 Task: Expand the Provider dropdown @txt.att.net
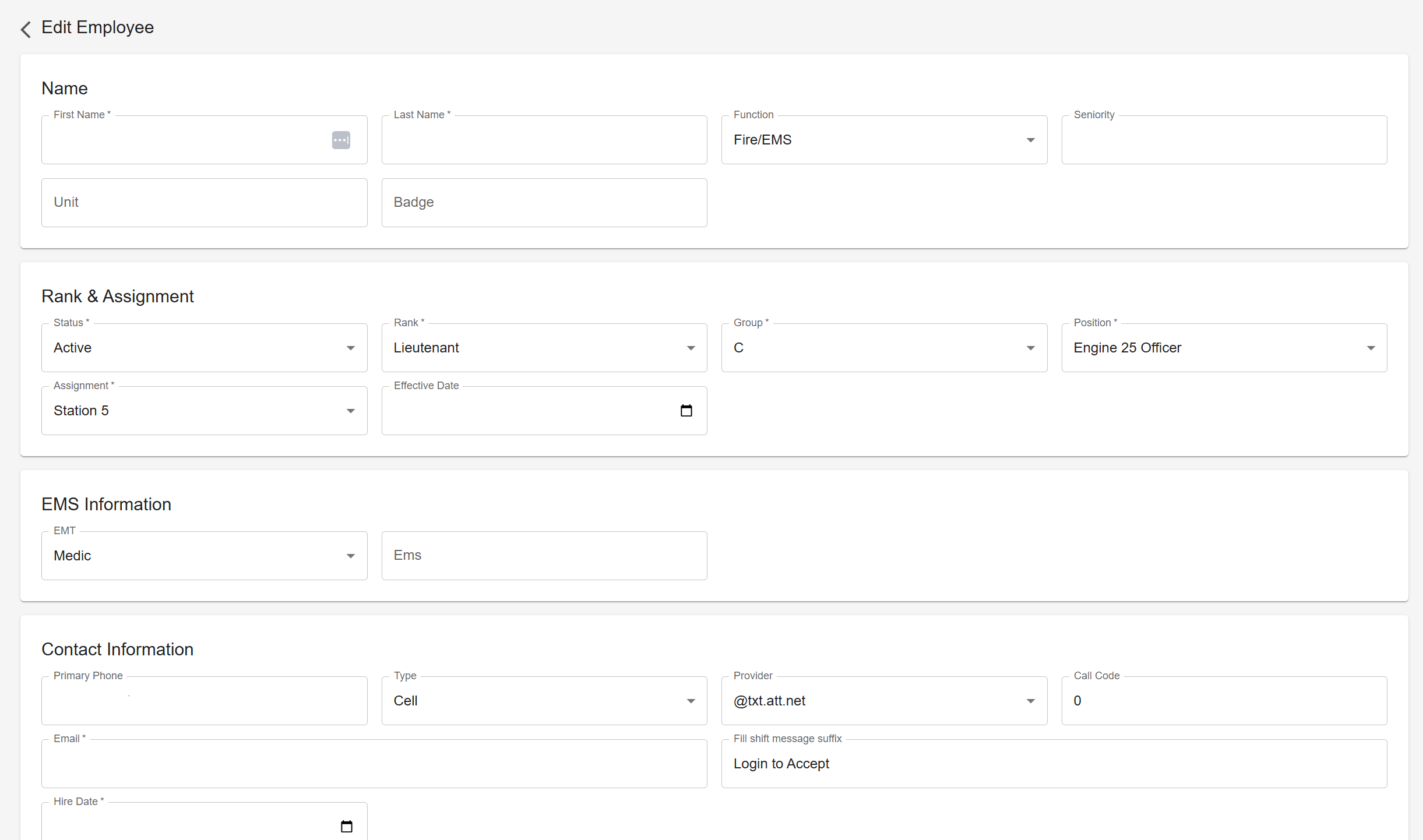coord(1030,701)
